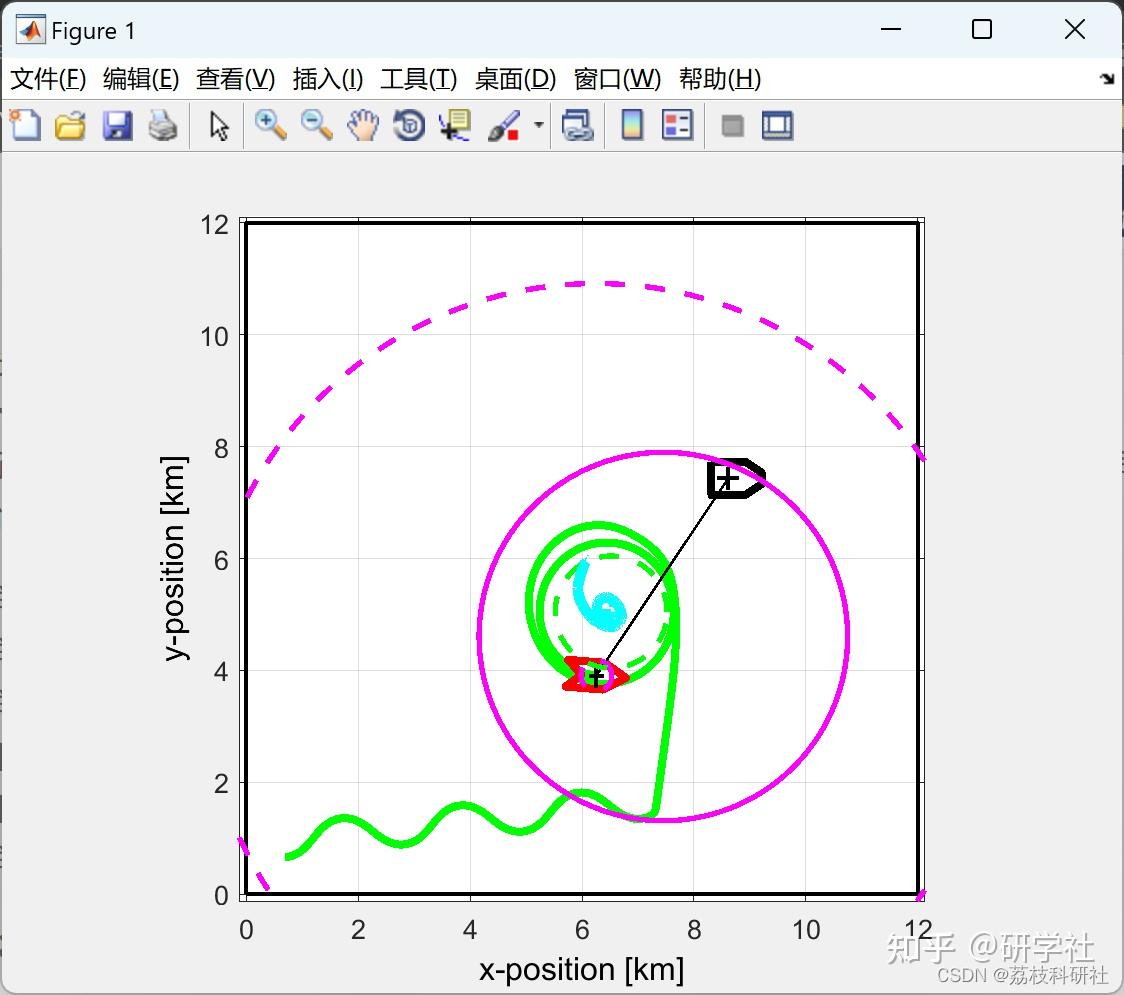Click the red vehicle marker in plot
Screen dimensions: 1124x995
pos(595,675)
